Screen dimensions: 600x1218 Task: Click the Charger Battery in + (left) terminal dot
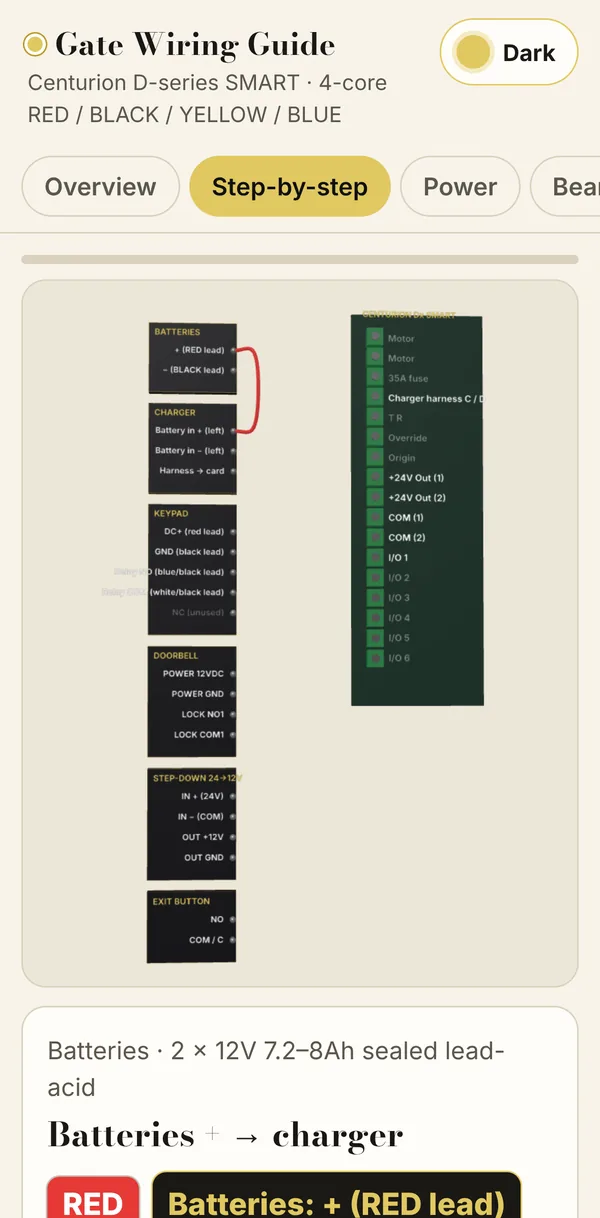pyautogui.click(x=233, y=431)
